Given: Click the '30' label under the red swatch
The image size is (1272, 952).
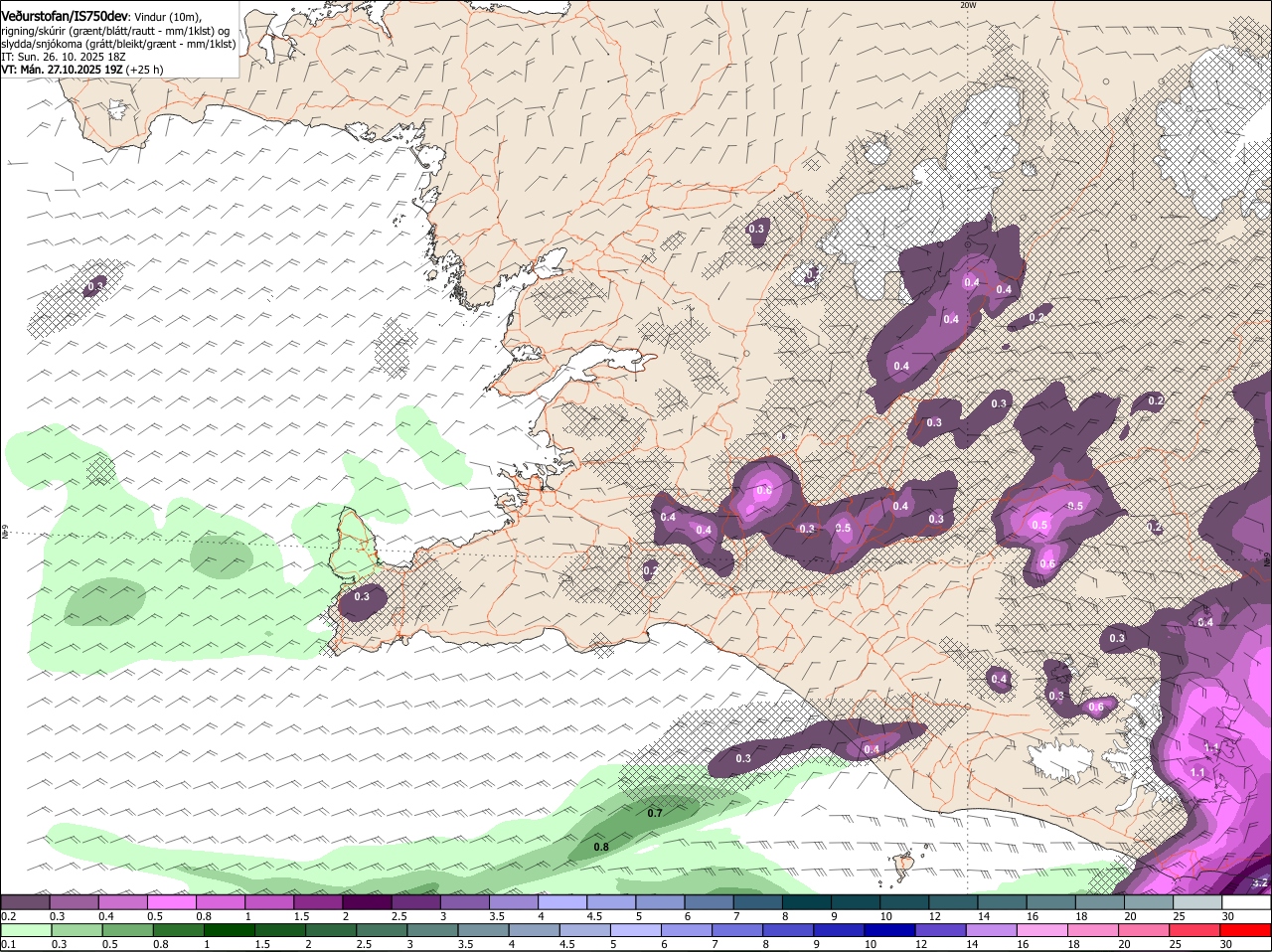Looking at the screenshot, I should coord(1225,944).
